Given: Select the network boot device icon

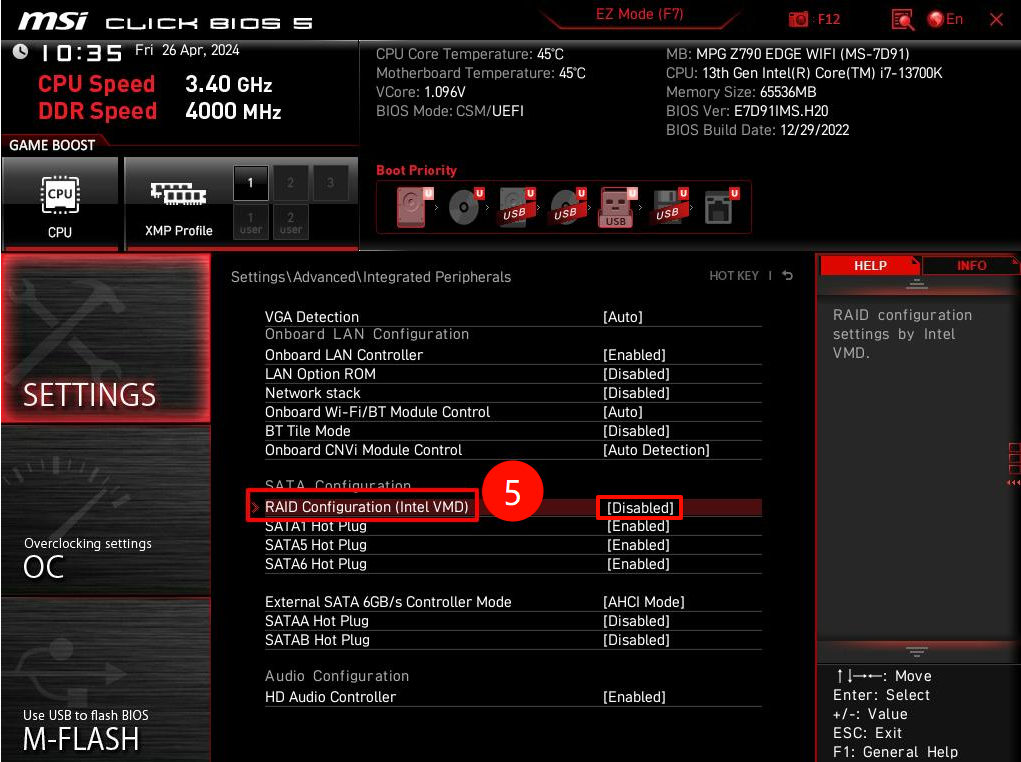Looking at the screenshot, I should pos(721,207).
